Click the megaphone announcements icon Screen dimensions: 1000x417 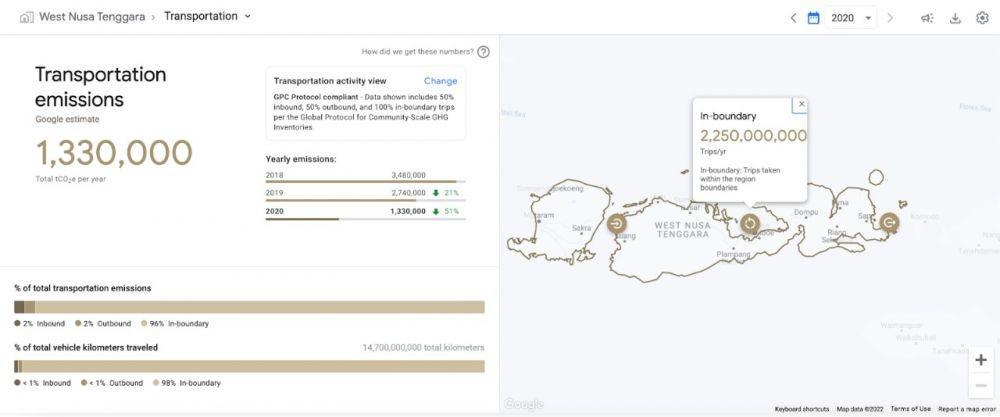click(927, 18)
